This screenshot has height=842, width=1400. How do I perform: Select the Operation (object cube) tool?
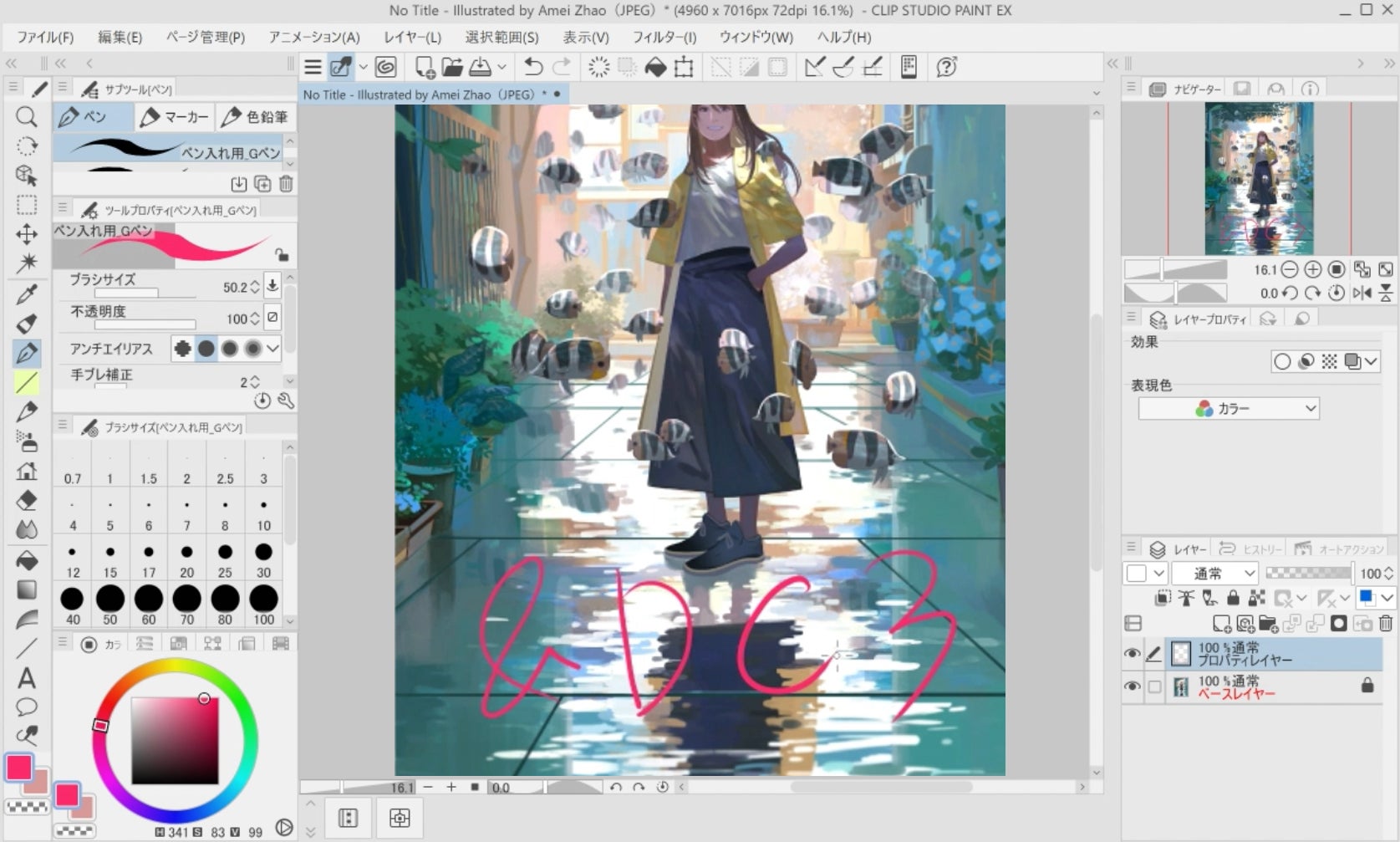pos(27,175)
